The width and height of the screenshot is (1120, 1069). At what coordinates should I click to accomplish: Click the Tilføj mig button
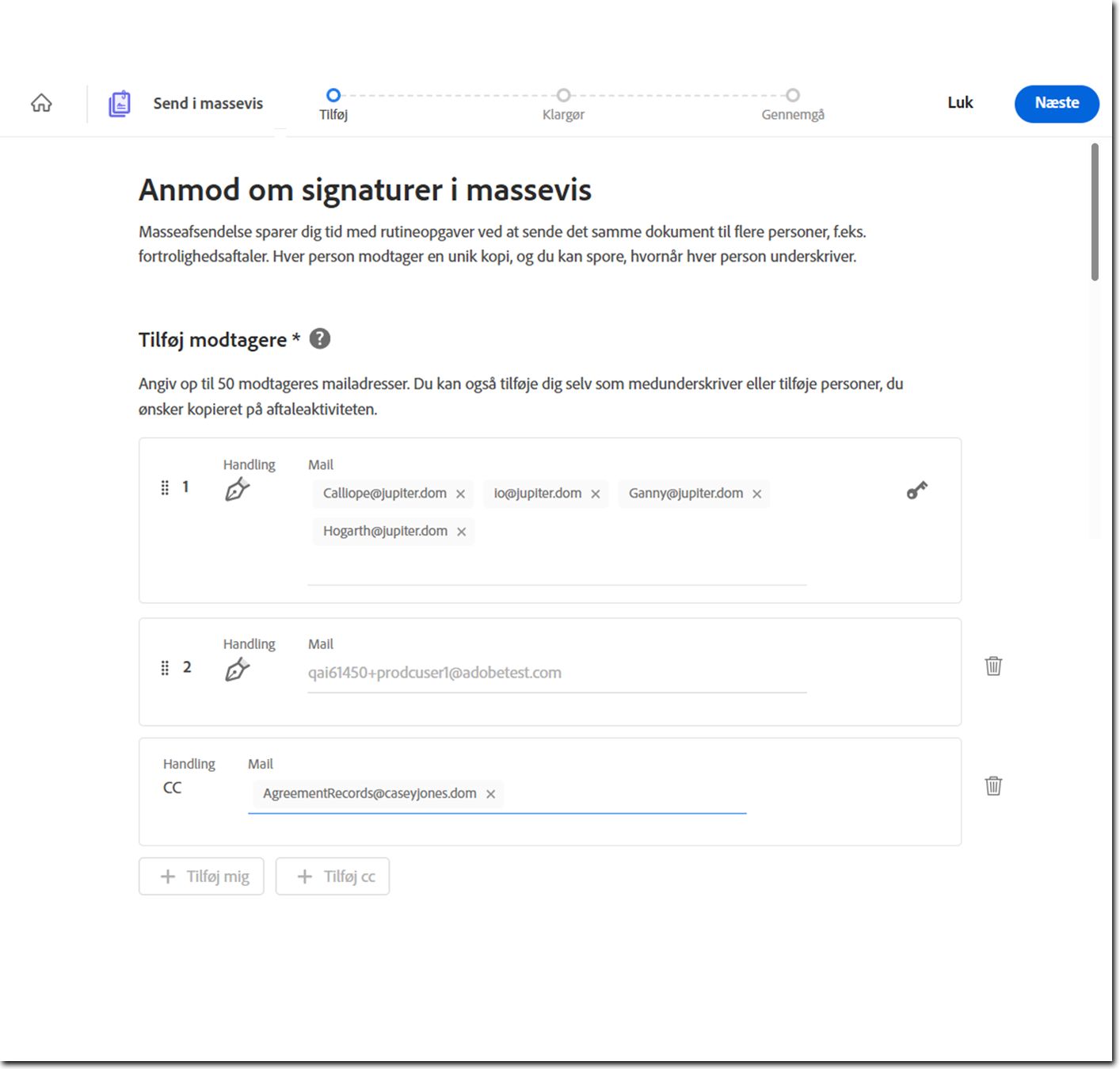point(201,876)
